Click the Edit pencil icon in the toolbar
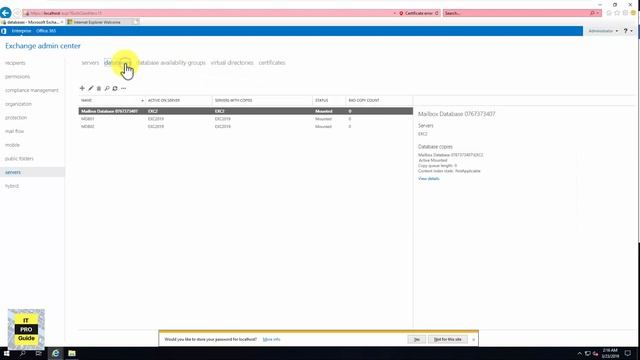This screenshot has height=360, width=640. coord(91,88)
